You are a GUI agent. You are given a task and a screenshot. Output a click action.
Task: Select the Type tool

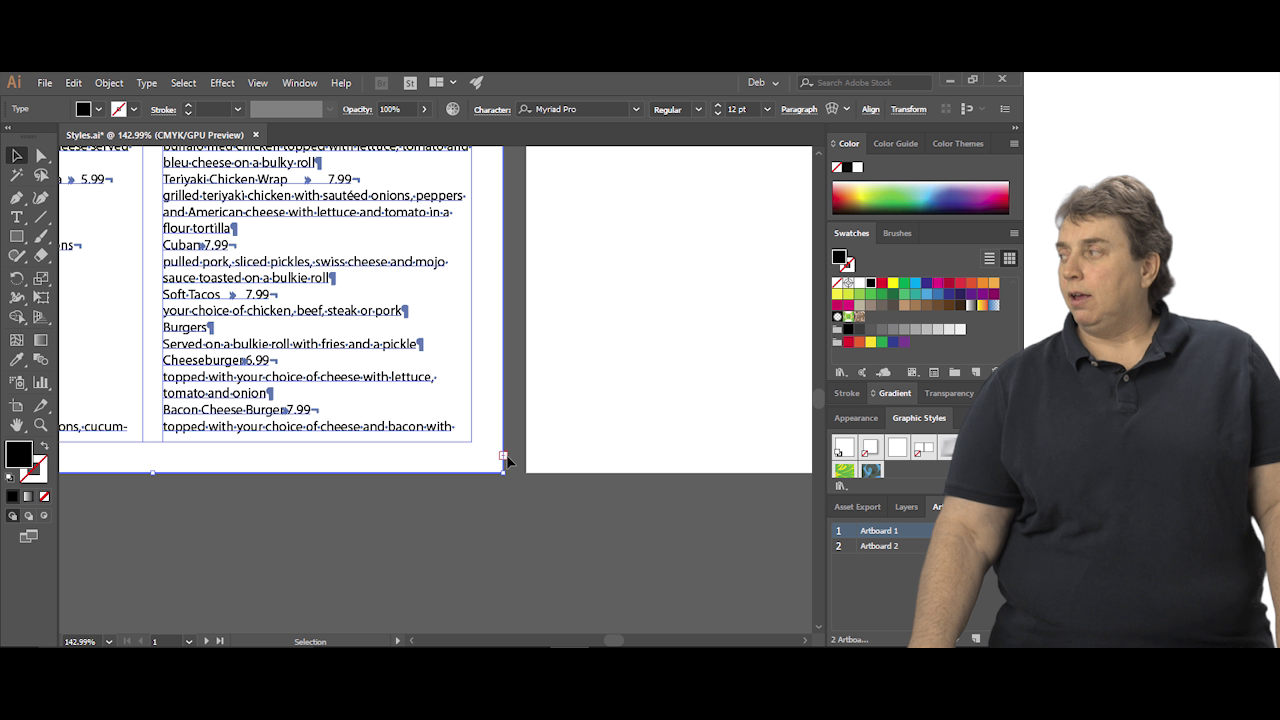click(x=17, y=217)
